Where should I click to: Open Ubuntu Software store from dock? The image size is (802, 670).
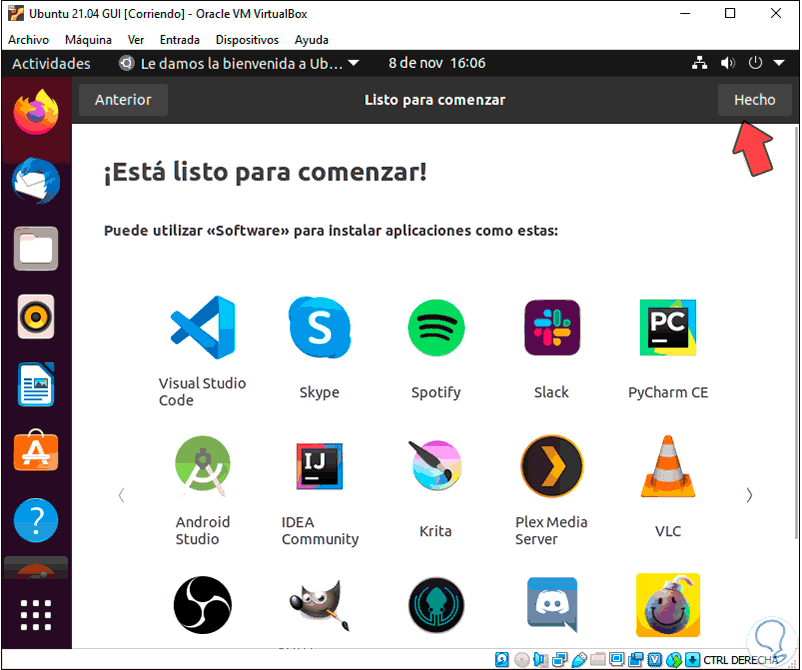point(36,451)
